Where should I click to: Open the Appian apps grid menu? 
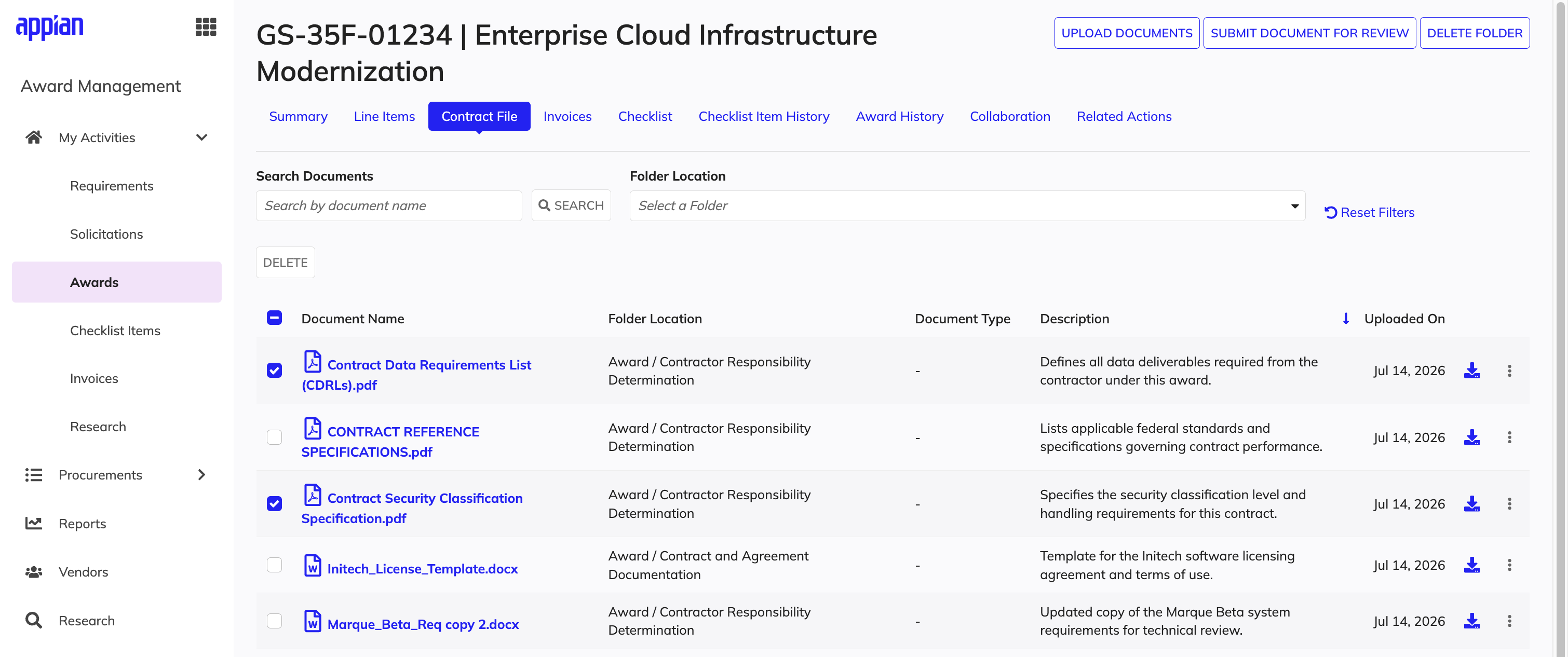(x=206, y=27)
